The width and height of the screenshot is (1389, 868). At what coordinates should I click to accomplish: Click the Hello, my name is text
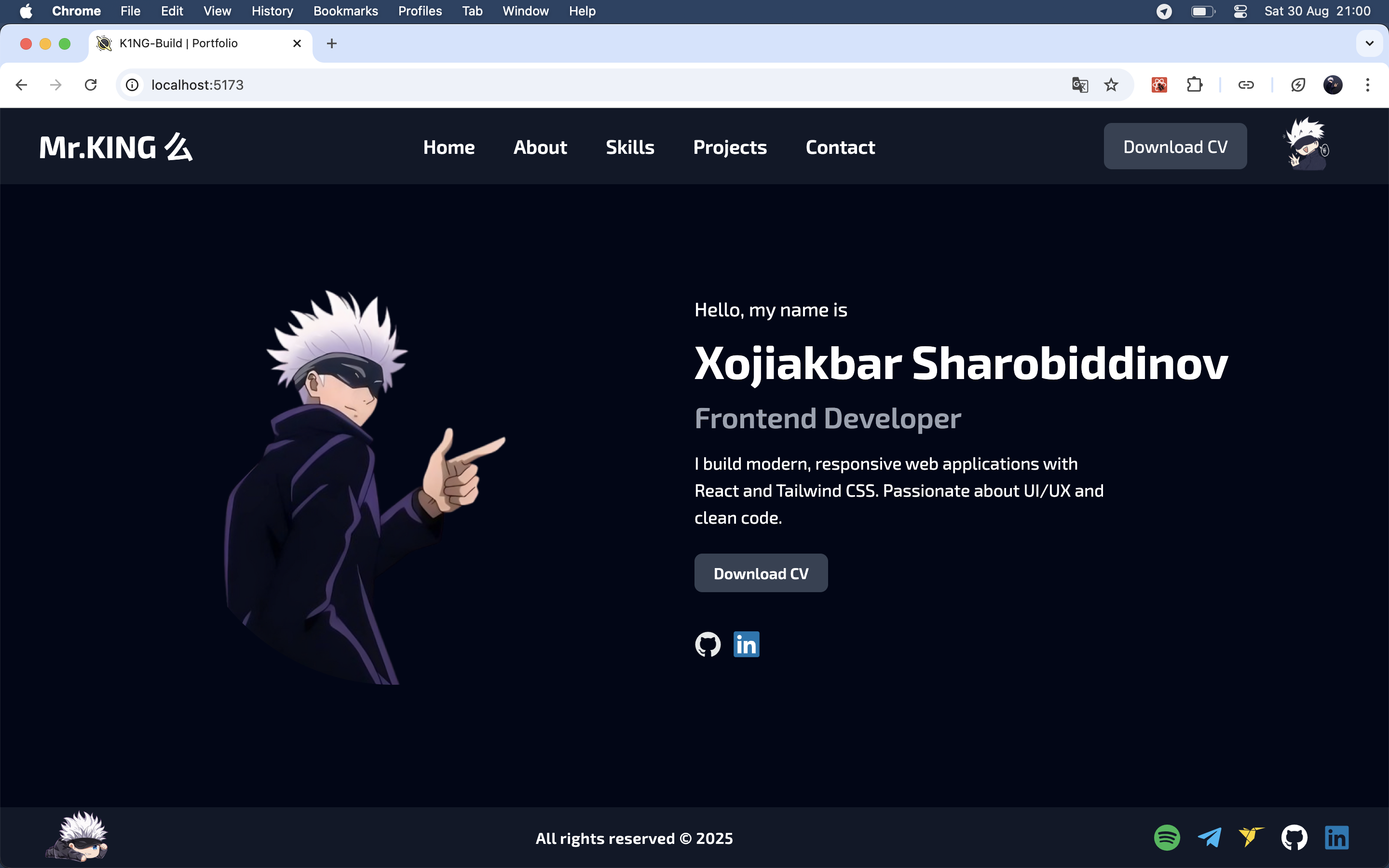pos(771,310)
